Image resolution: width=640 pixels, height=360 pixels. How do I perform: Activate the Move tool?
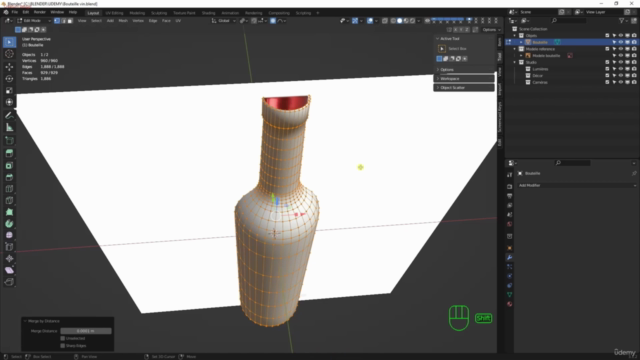pos(9,67)
